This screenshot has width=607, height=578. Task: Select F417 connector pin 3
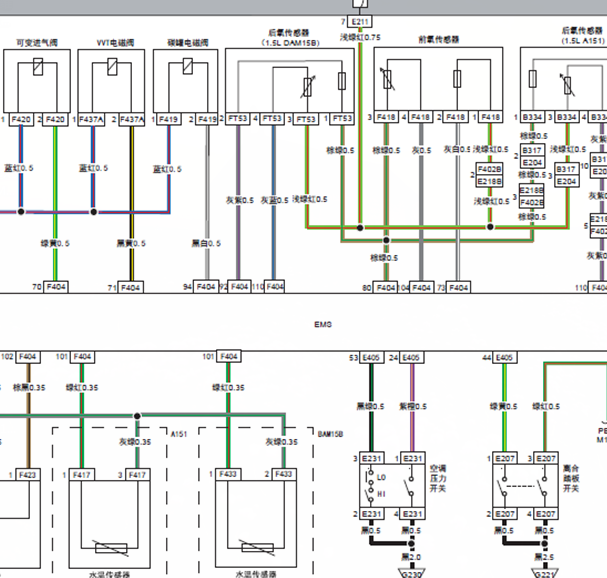point(137,474)
